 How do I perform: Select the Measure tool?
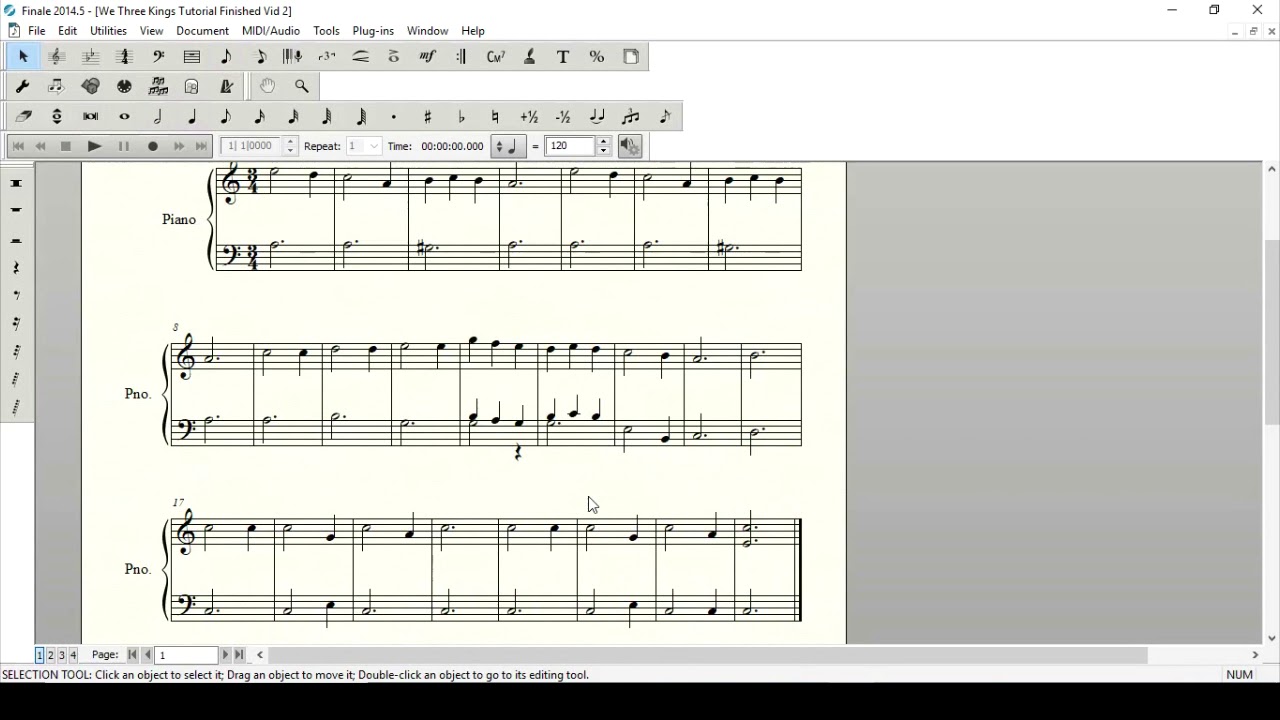coord(192,57)
